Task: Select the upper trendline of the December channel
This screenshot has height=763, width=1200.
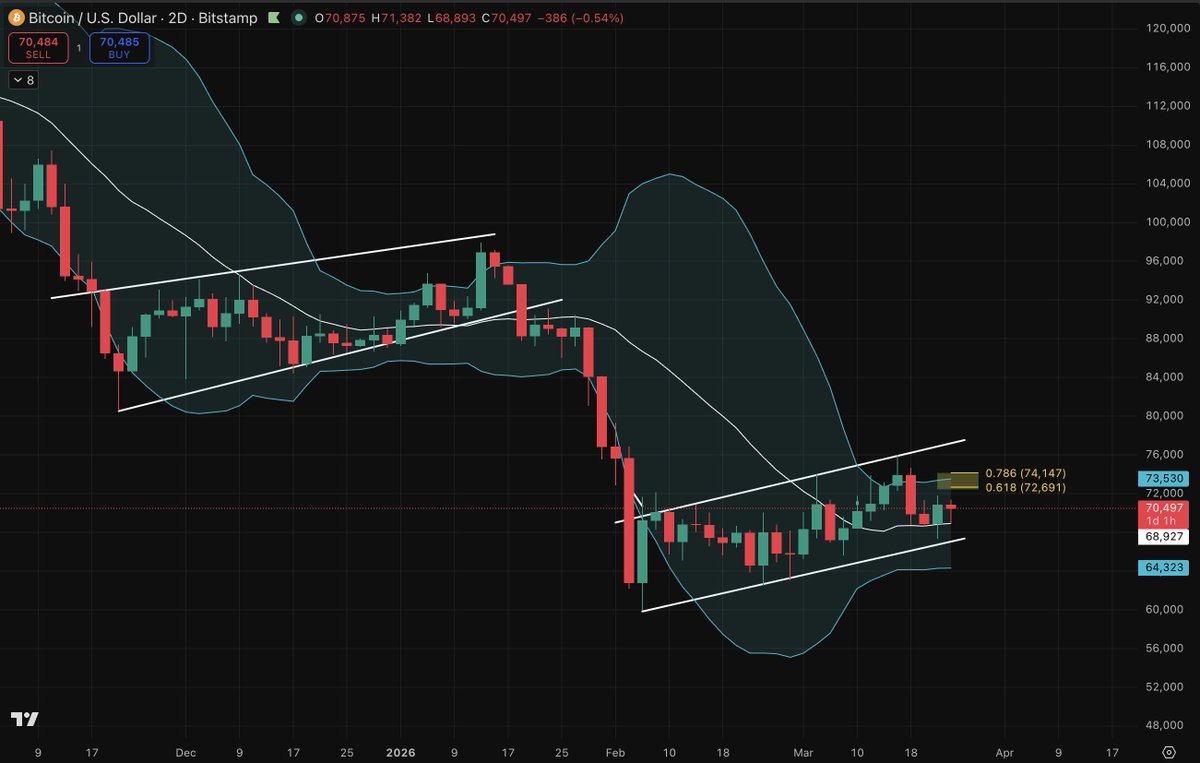Action: 273,266
